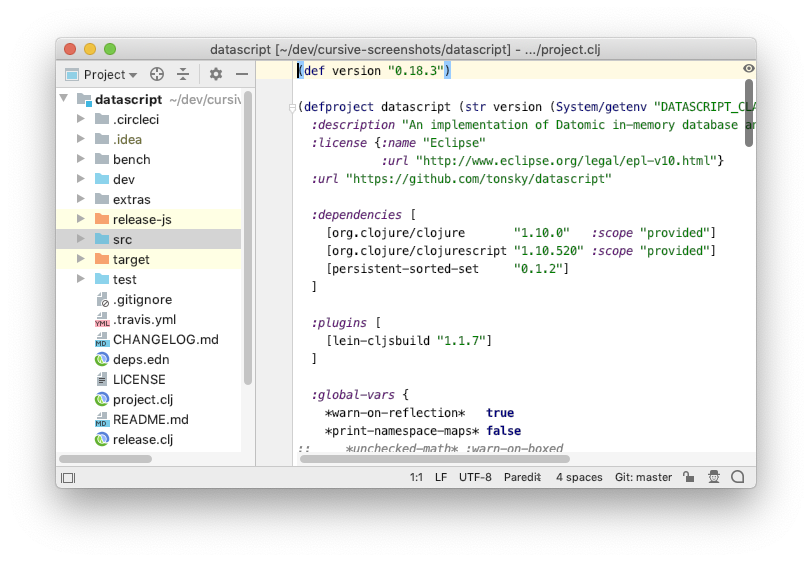Screen dimensions: 812x562
Task: Click the 1:1 line:column indicator
Action: [416, 477]
